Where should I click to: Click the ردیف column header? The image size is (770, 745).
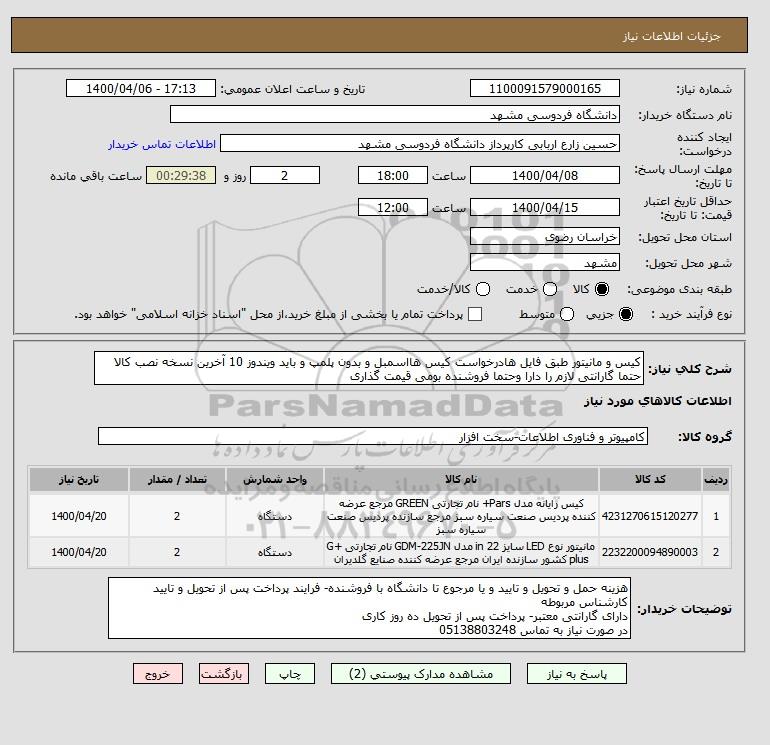tap(716, 480)
